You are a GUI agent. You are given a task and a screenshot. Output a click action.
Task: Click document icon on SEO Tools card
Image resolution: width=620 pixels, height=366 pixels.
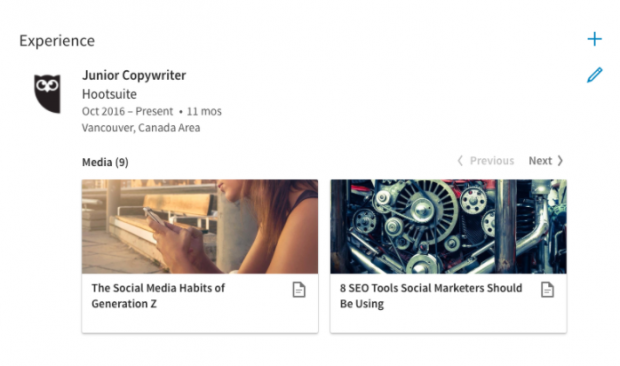(547, 290)
